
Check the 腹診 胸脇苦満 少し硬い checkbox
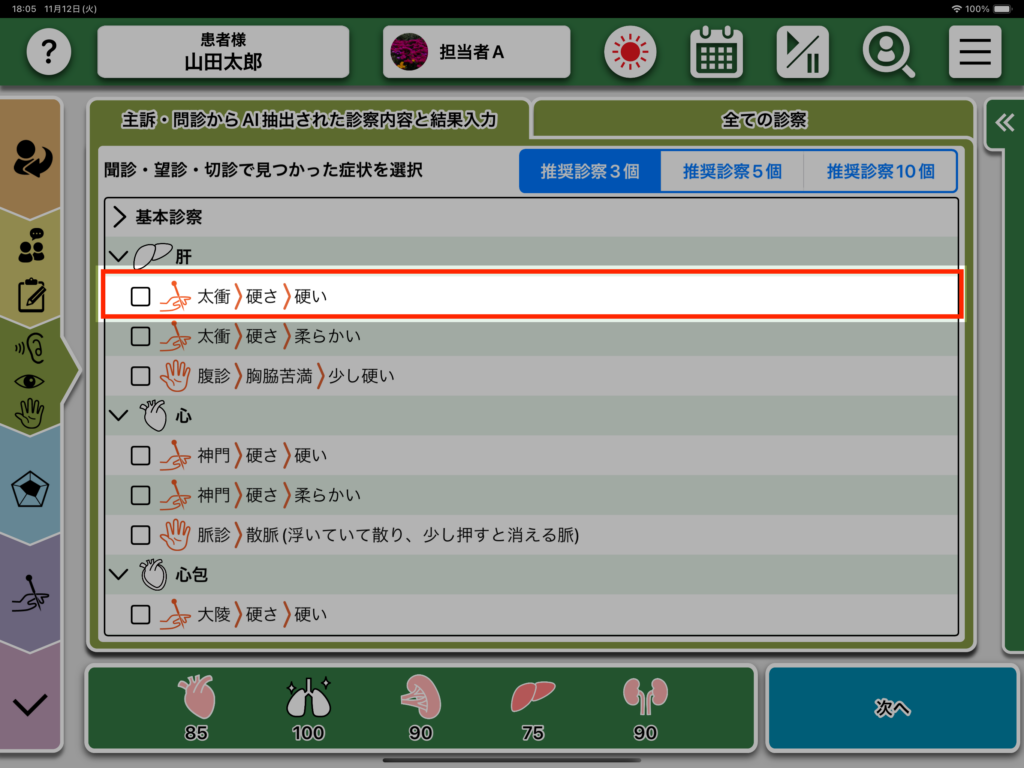pyautogui.click(x=141, y=376)
